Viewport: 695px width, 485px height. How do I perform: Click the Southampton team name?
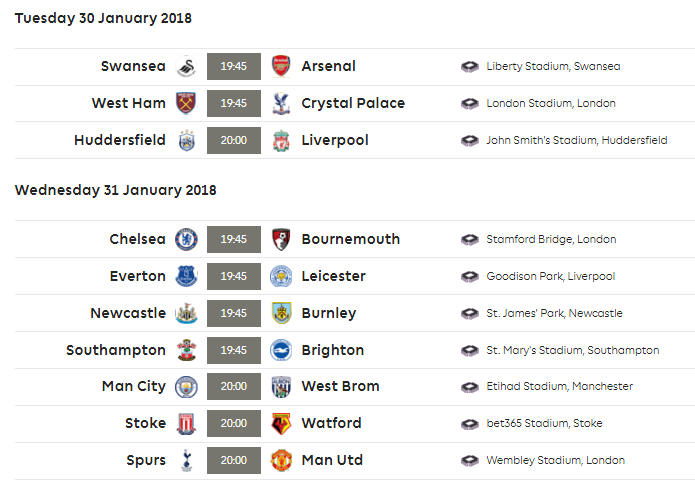[x=116, y=350]
